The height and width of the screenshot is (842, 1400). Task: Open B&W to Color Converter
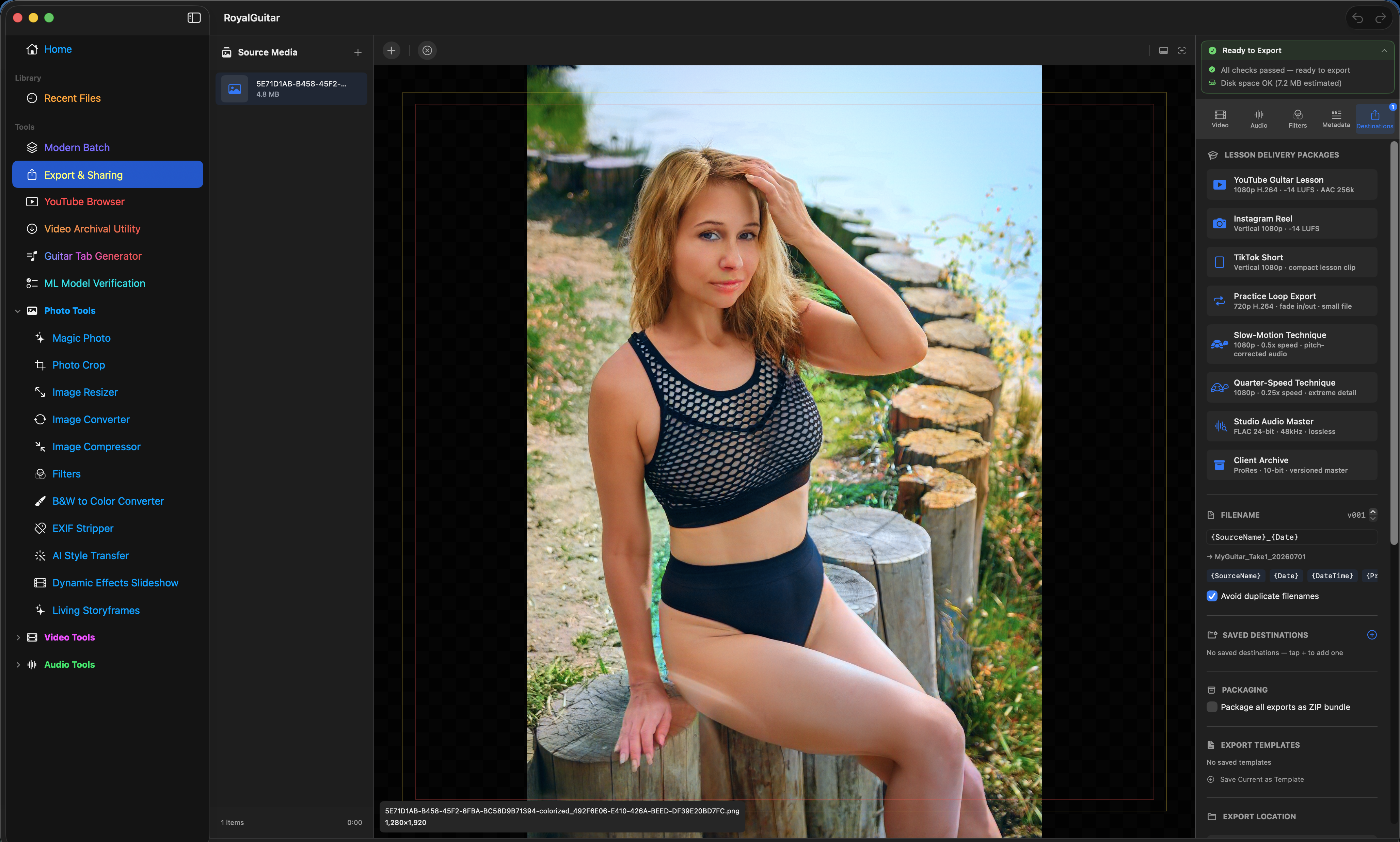coord(108,502)
